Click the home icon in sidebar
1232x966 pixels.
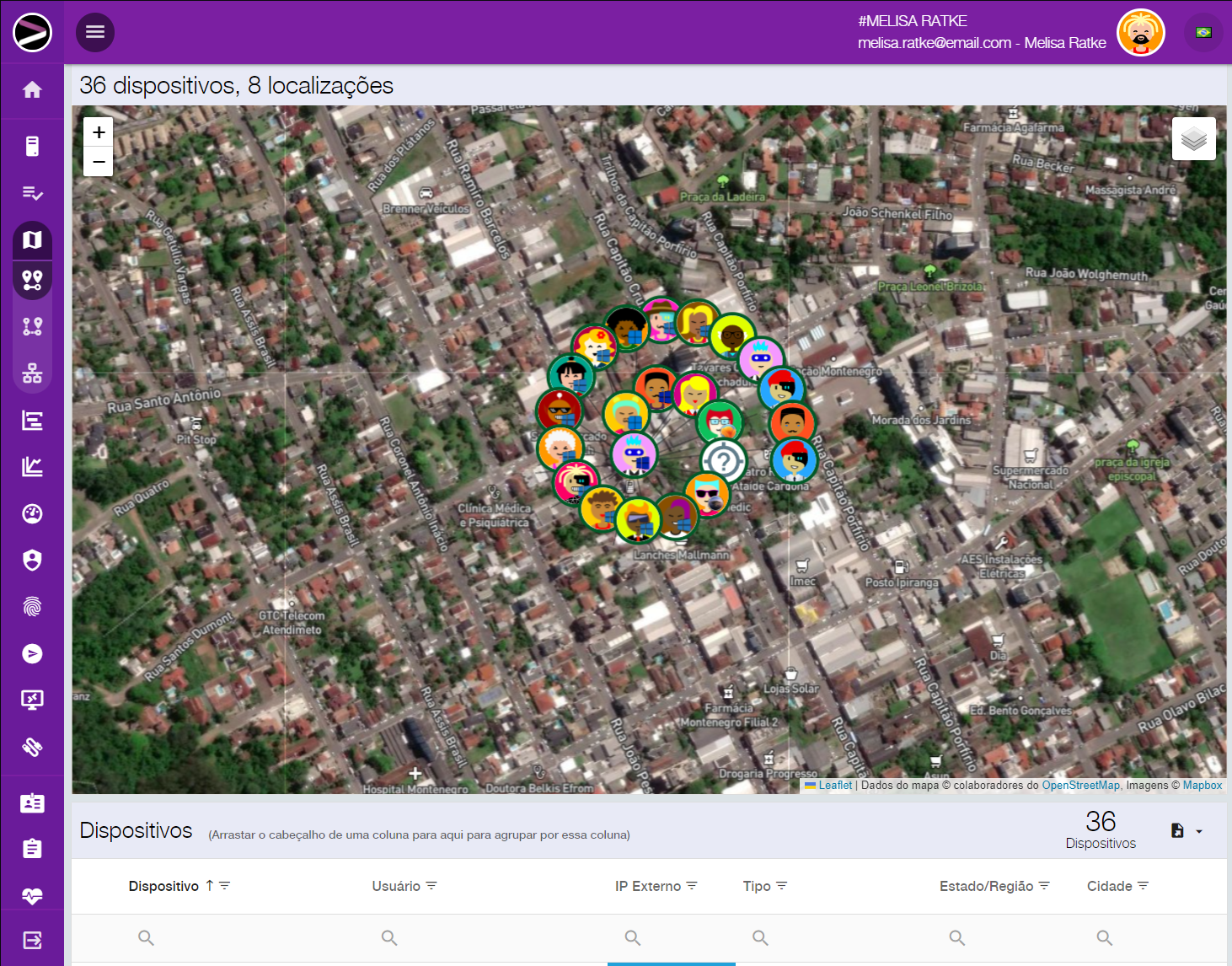pyautogui.click(x=32, y=90)
